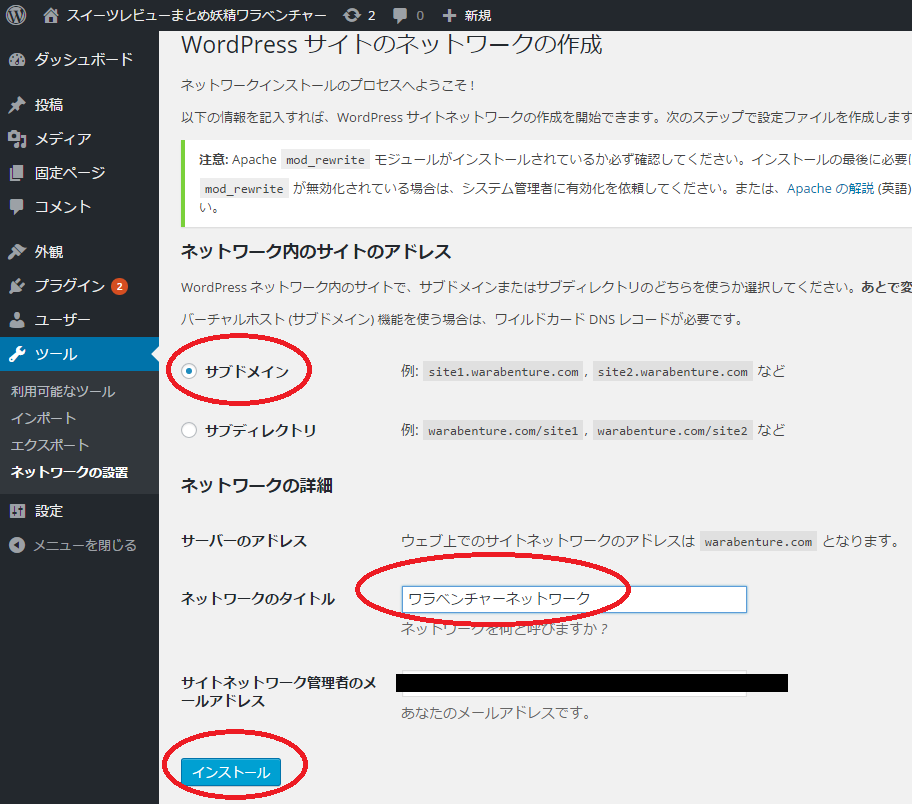Image resolution: width=912 pixels, height=804 pixels.
Task: Click the 外観 paintbrush icon
Action: [x=17, y=252]
